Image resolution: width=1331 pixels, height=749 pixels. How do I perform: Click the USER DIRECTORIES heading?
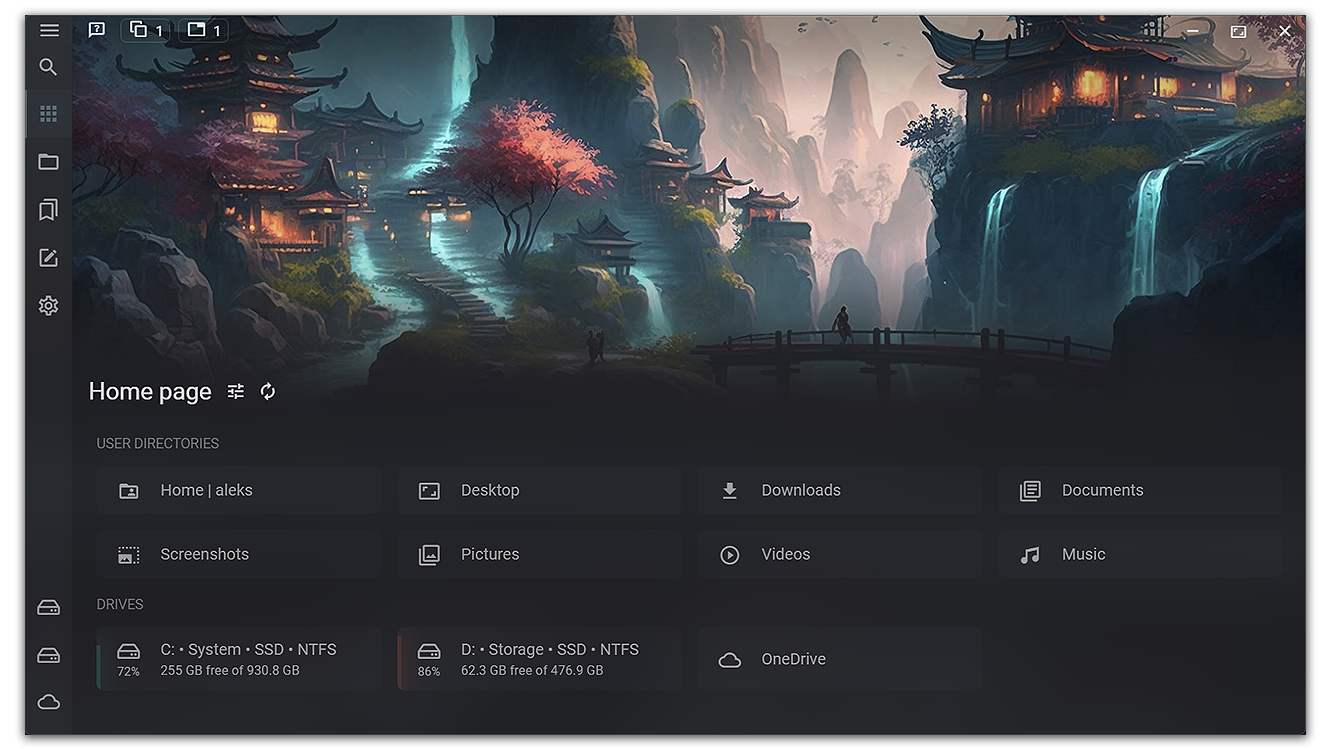[158, 443]
